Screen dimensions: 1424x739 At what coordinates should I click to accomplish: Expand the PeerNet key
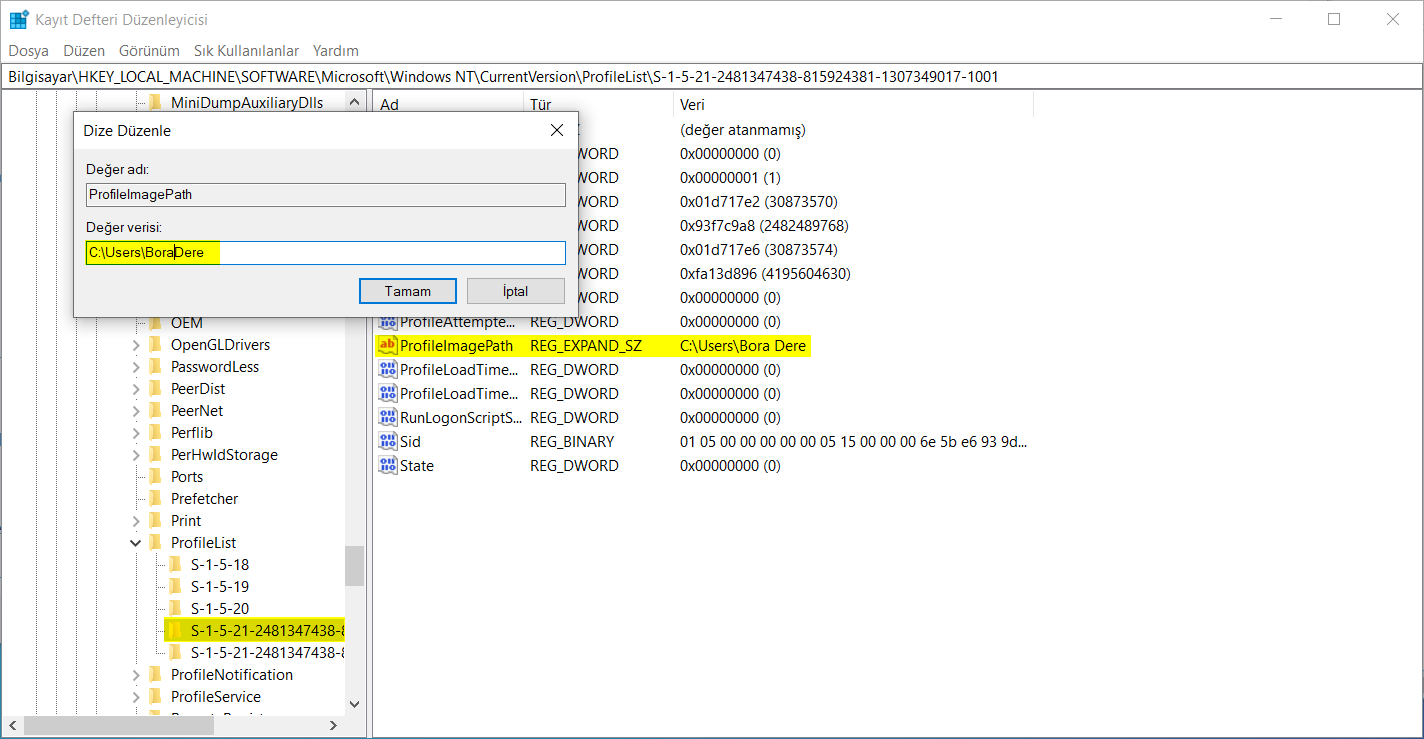click(x=136, y=411)
